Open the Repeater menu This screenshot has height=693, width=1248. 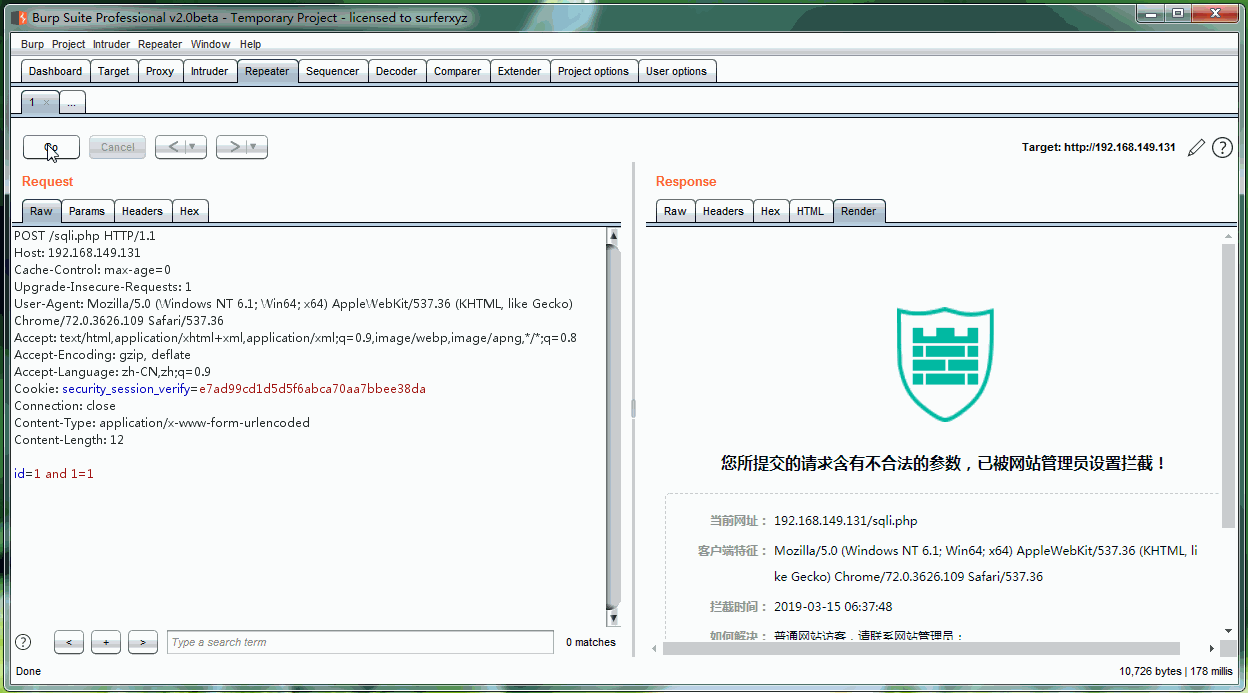(160, 44)
